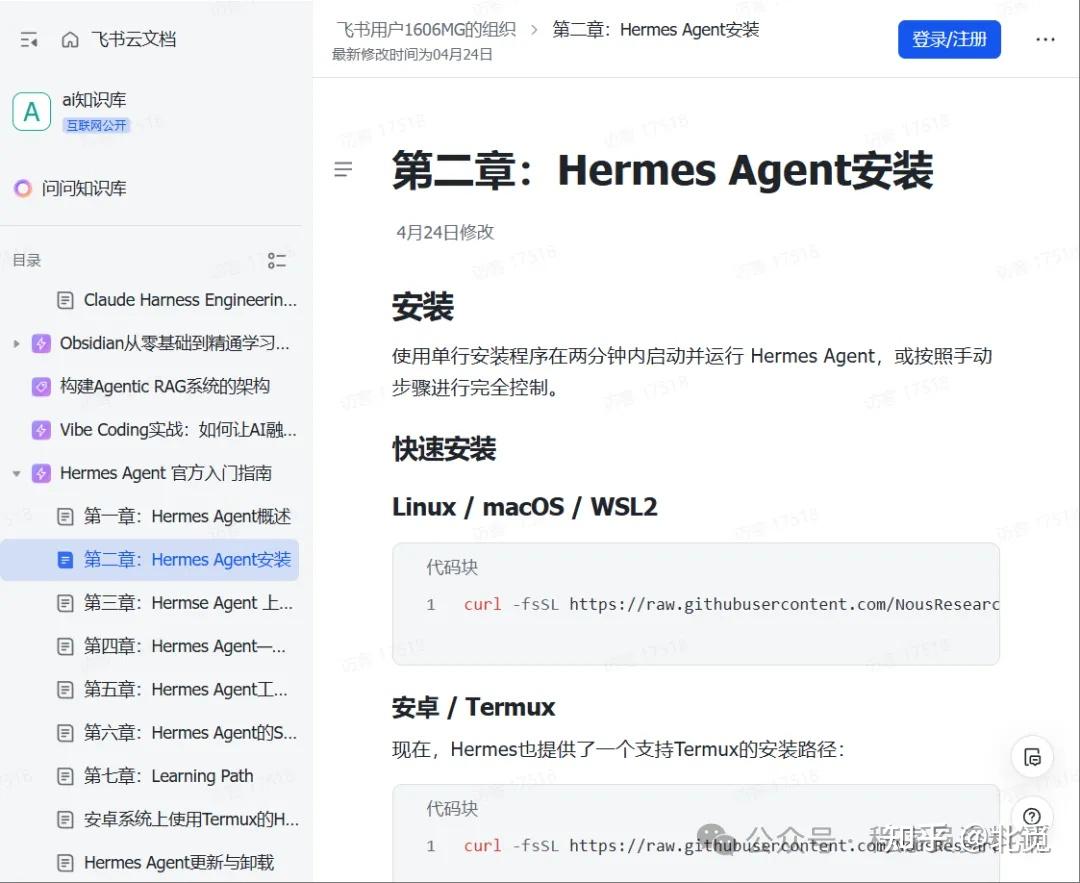Select 第二章: Hermes Agent安装 in sidebar
This screenshot has width=1080, height=883.
pos(187,560)
